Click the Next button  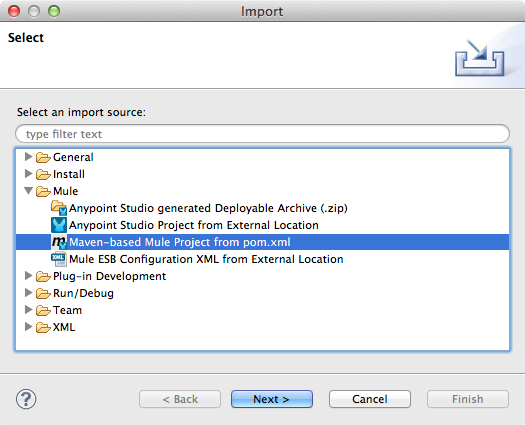(272, 399)
